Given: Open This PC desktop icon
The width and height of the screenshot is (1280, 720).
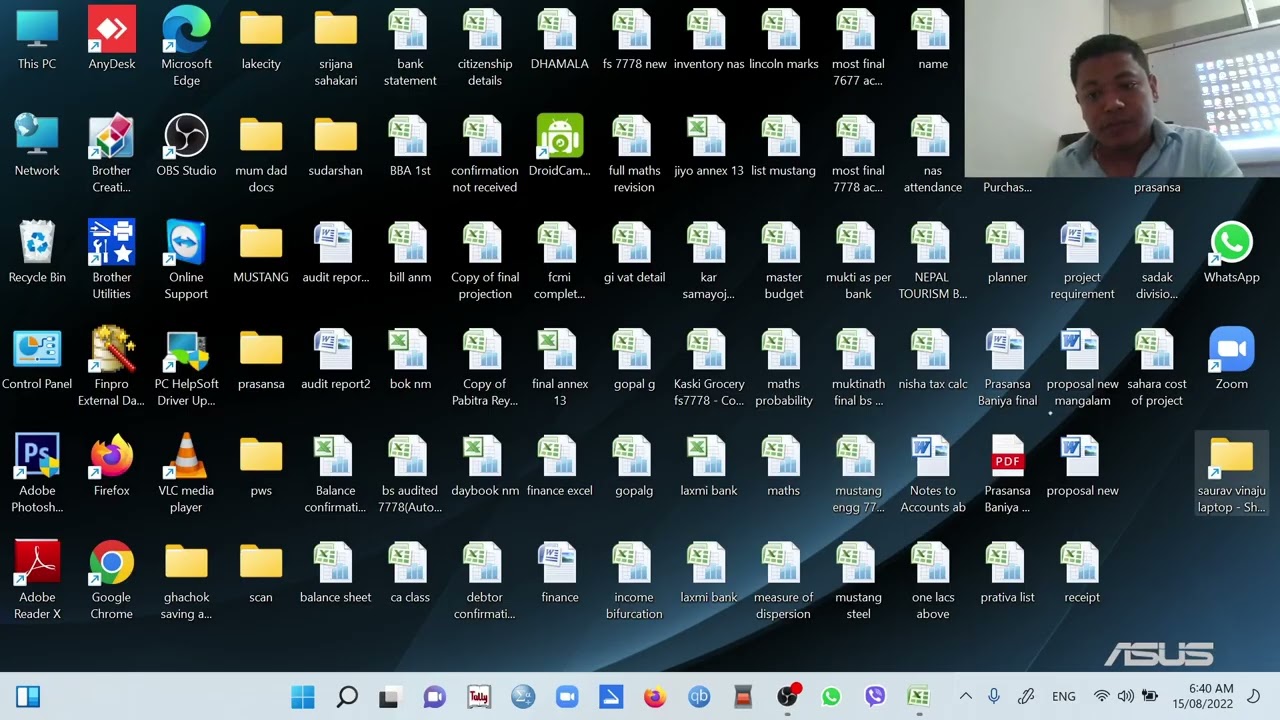Looking at the screenshot, I should point(37,40).
